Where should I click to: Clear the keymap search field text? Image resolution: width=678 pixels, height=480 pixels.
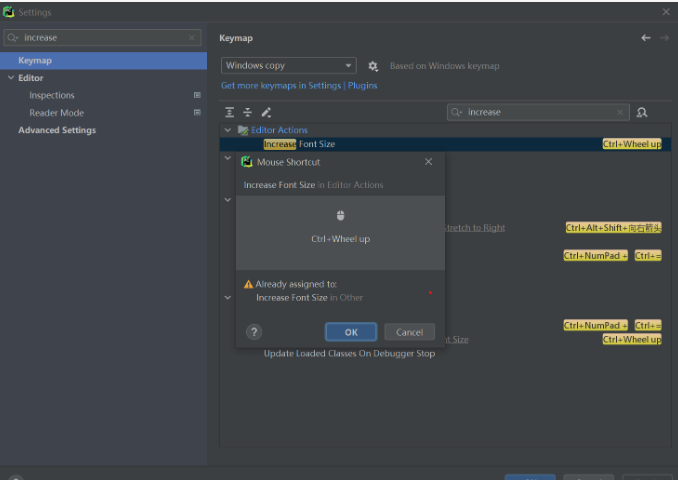pyautogui.click(x=620, y=112)
